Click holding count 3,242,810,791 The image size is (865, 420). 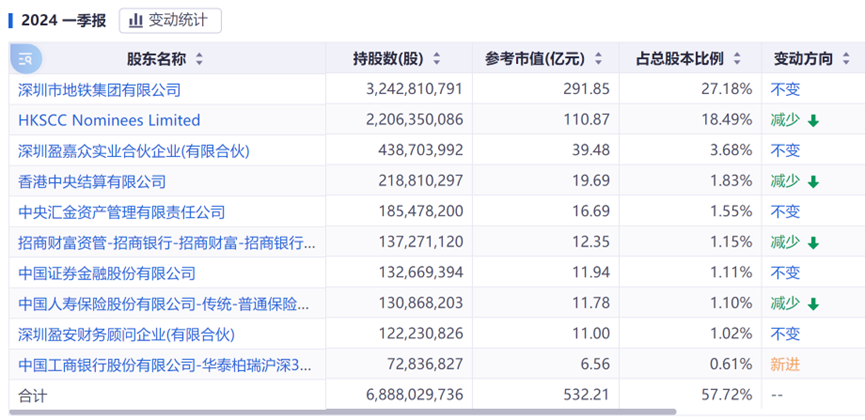pyautogui.click(x=414, y=89)
